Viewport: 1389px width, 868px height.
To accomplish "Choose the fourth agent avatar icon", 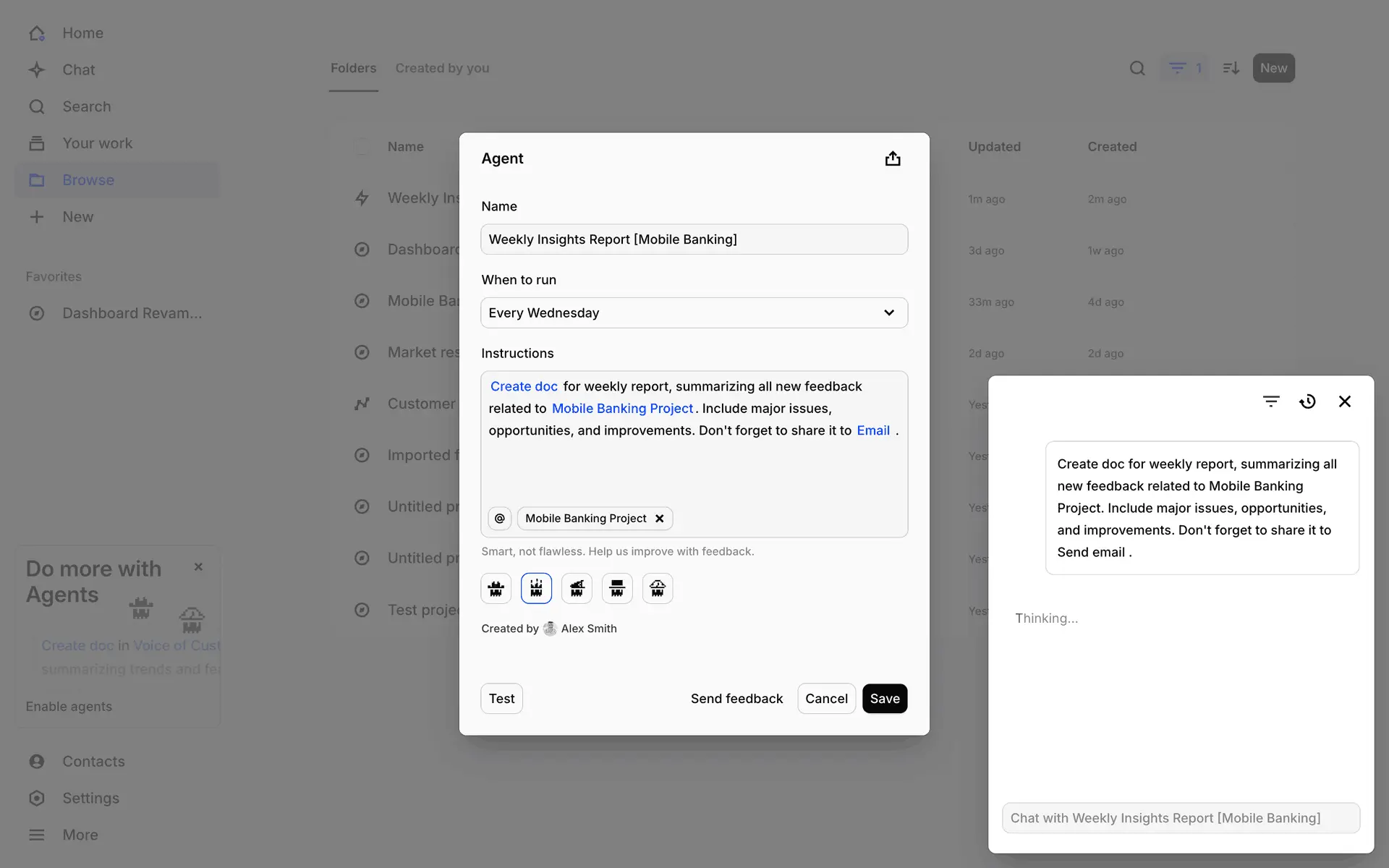I will (617, 589).
